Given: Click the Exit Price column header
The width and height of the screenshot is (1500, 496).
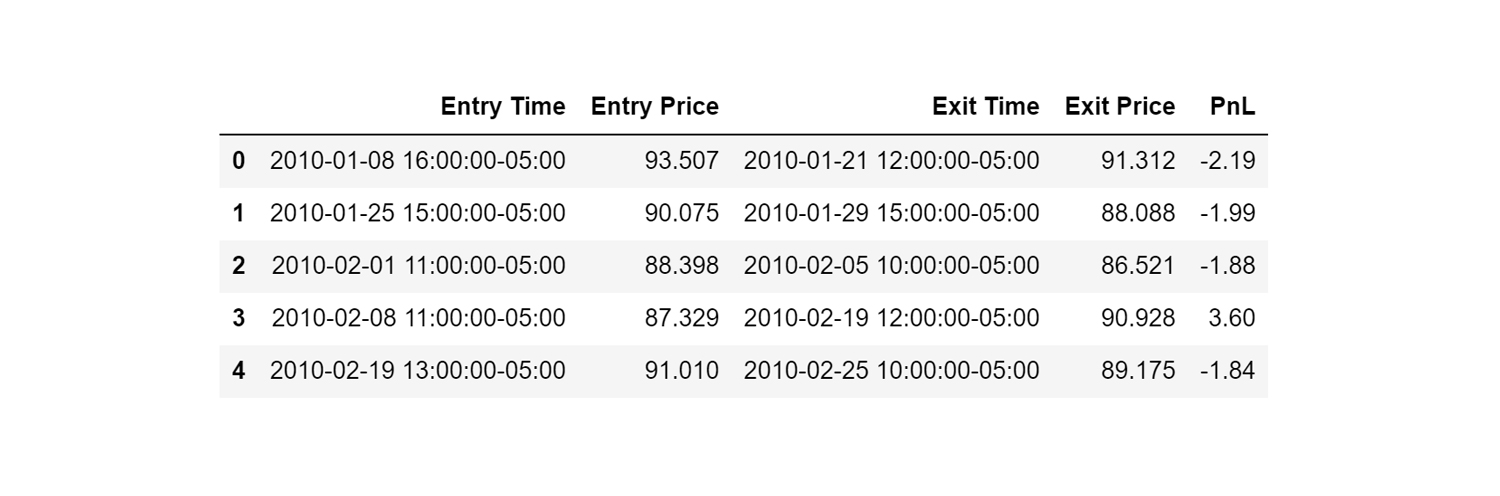Looking at the screenshot, I should click(1120, 107).
